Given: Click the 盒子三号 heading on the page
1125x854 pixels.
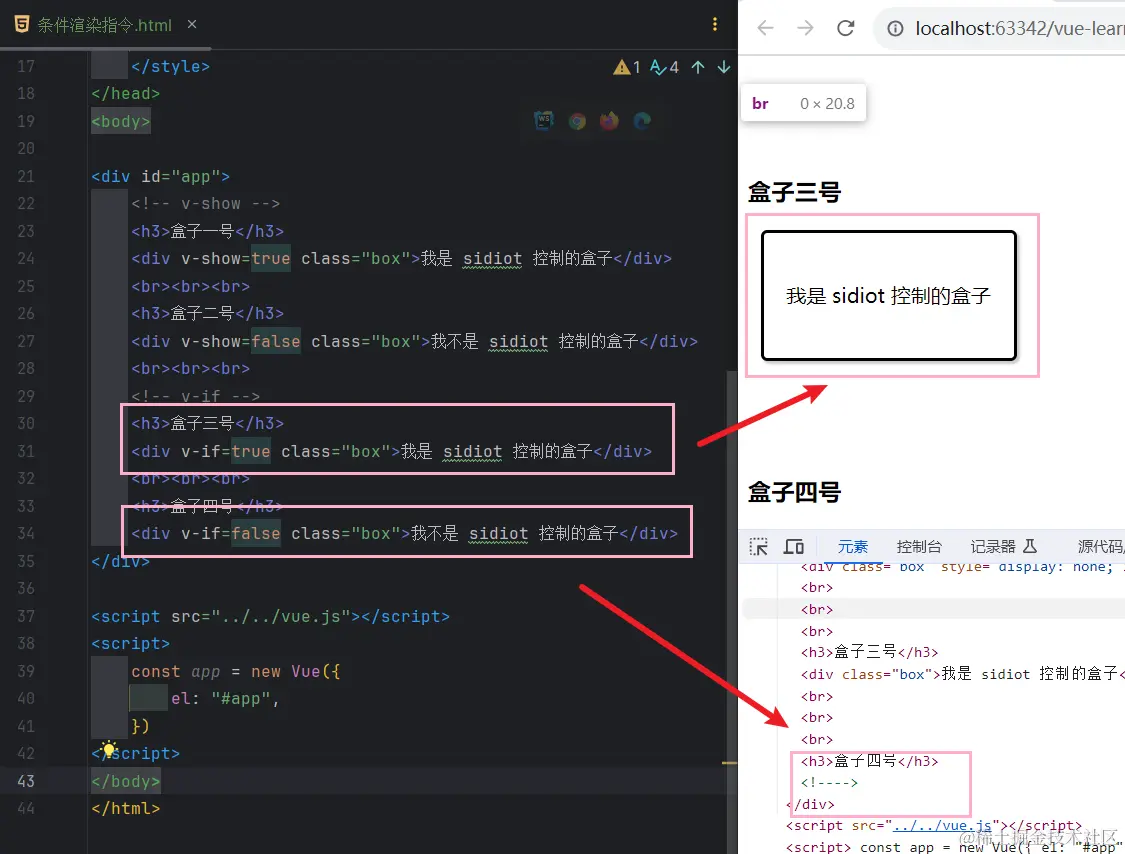Looking at the screenshot, I should coord(794,192).
